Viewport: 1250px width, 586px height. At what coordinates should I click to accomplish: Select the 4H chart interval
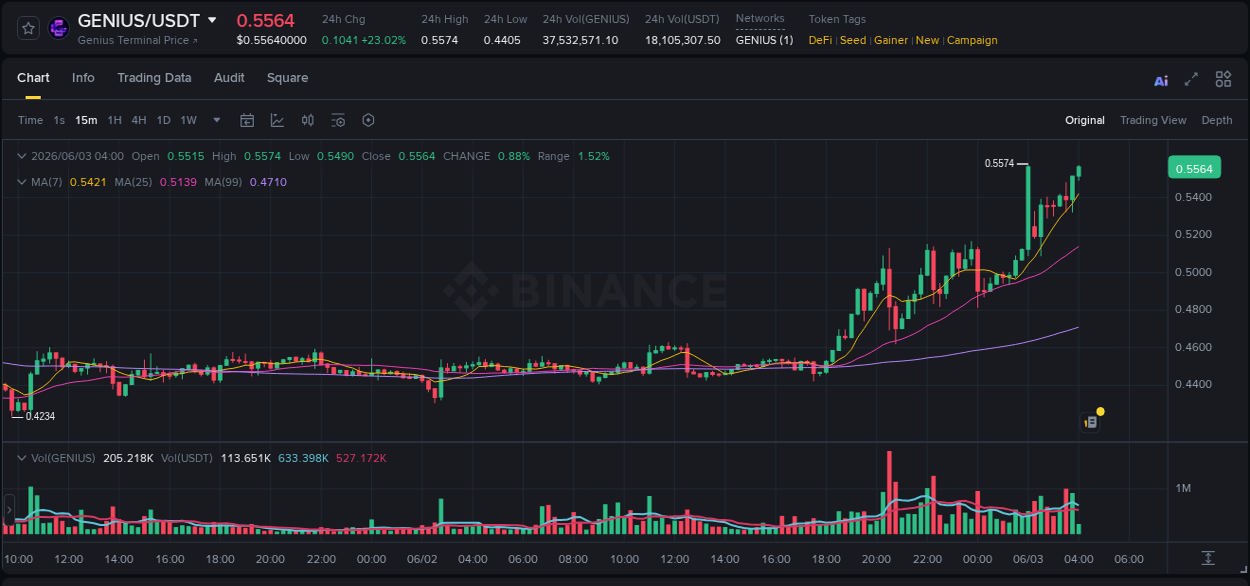[x=139, y=120]
